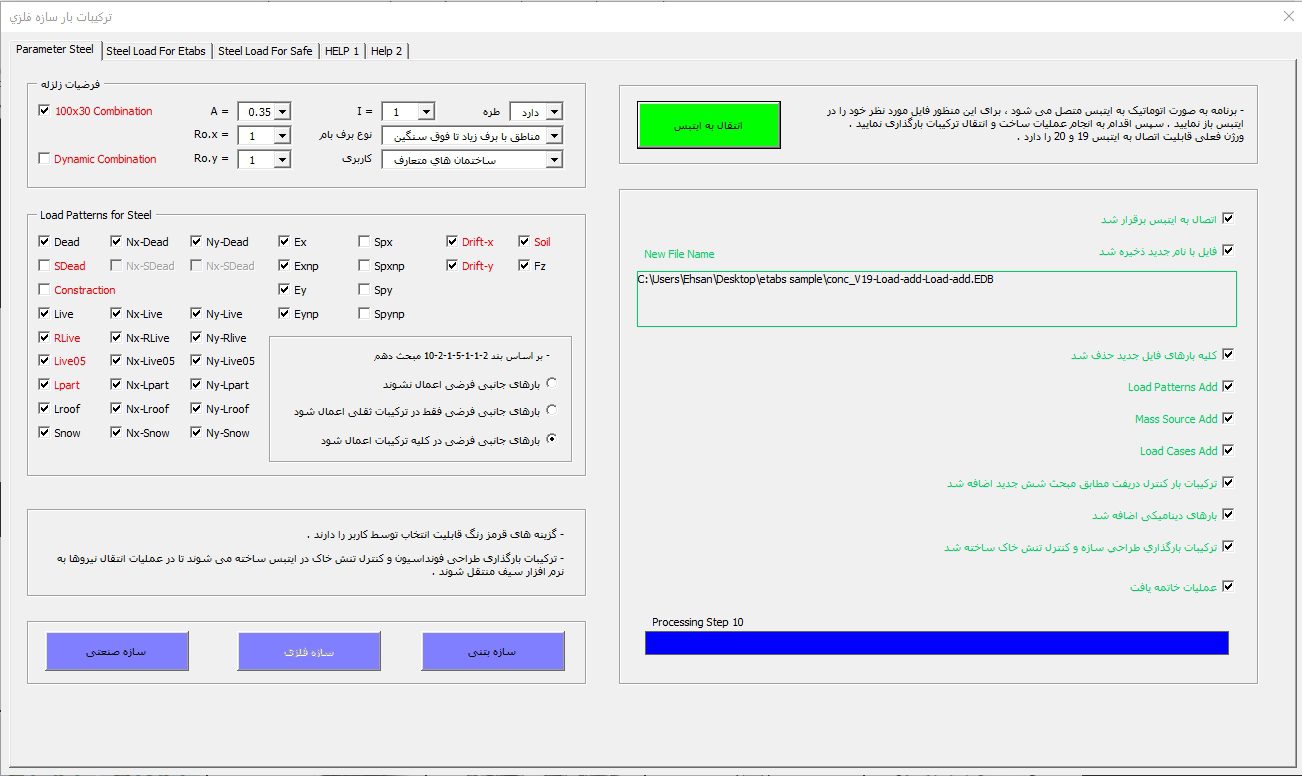This screenshot has width=1302, height=776.
Task: Toggle the Ny-Snow checkbox
Action: point(195,433)
